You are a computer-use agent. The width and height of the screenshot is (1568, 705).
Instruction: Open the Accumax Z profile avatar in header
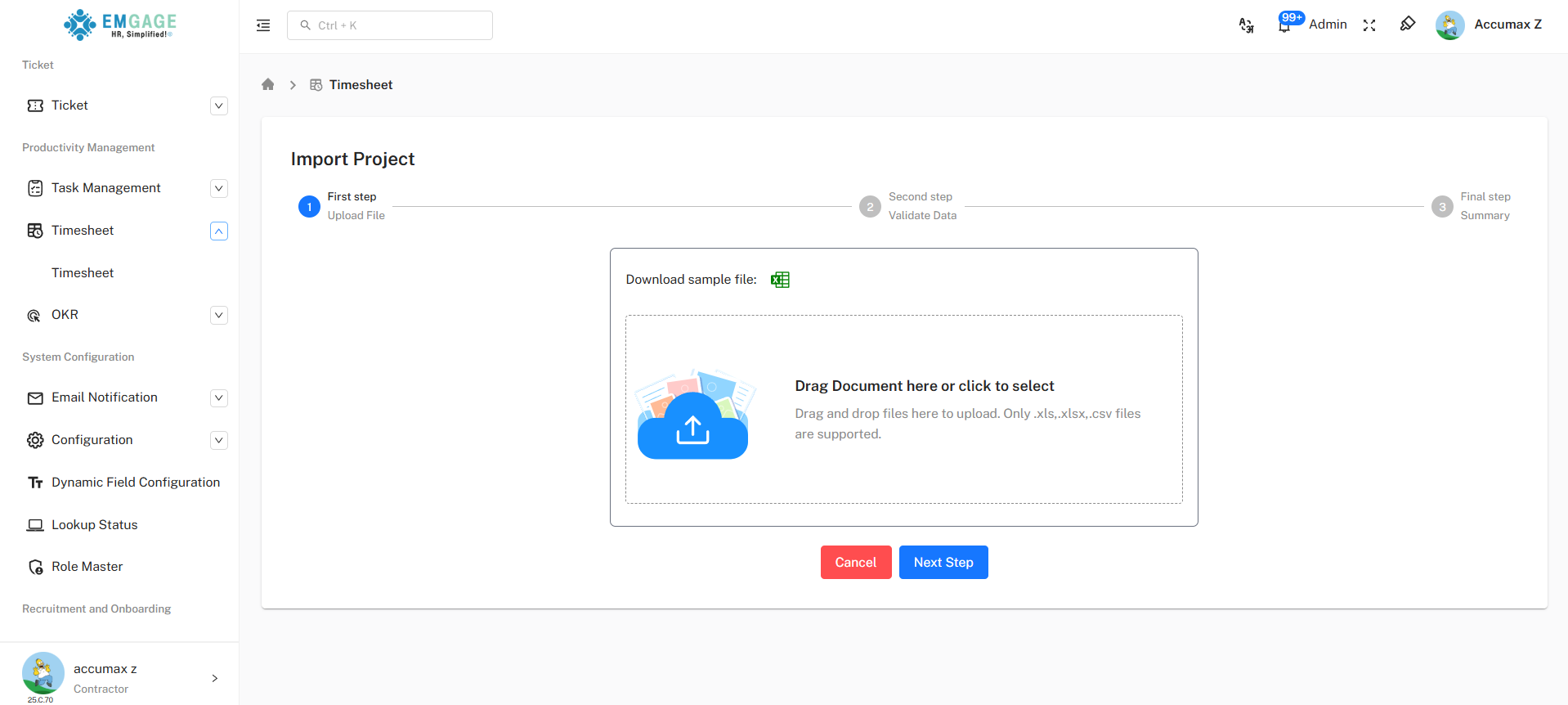tap(1449, 25)
